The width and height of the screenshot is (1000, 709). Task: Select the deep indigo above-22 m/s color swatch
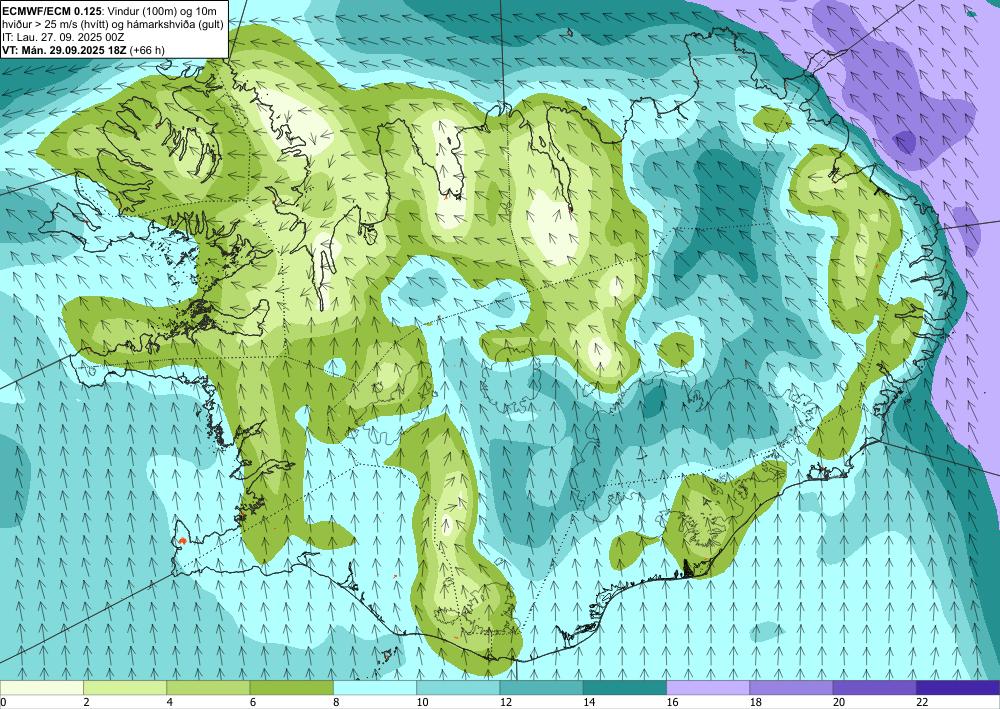[958, 688]
